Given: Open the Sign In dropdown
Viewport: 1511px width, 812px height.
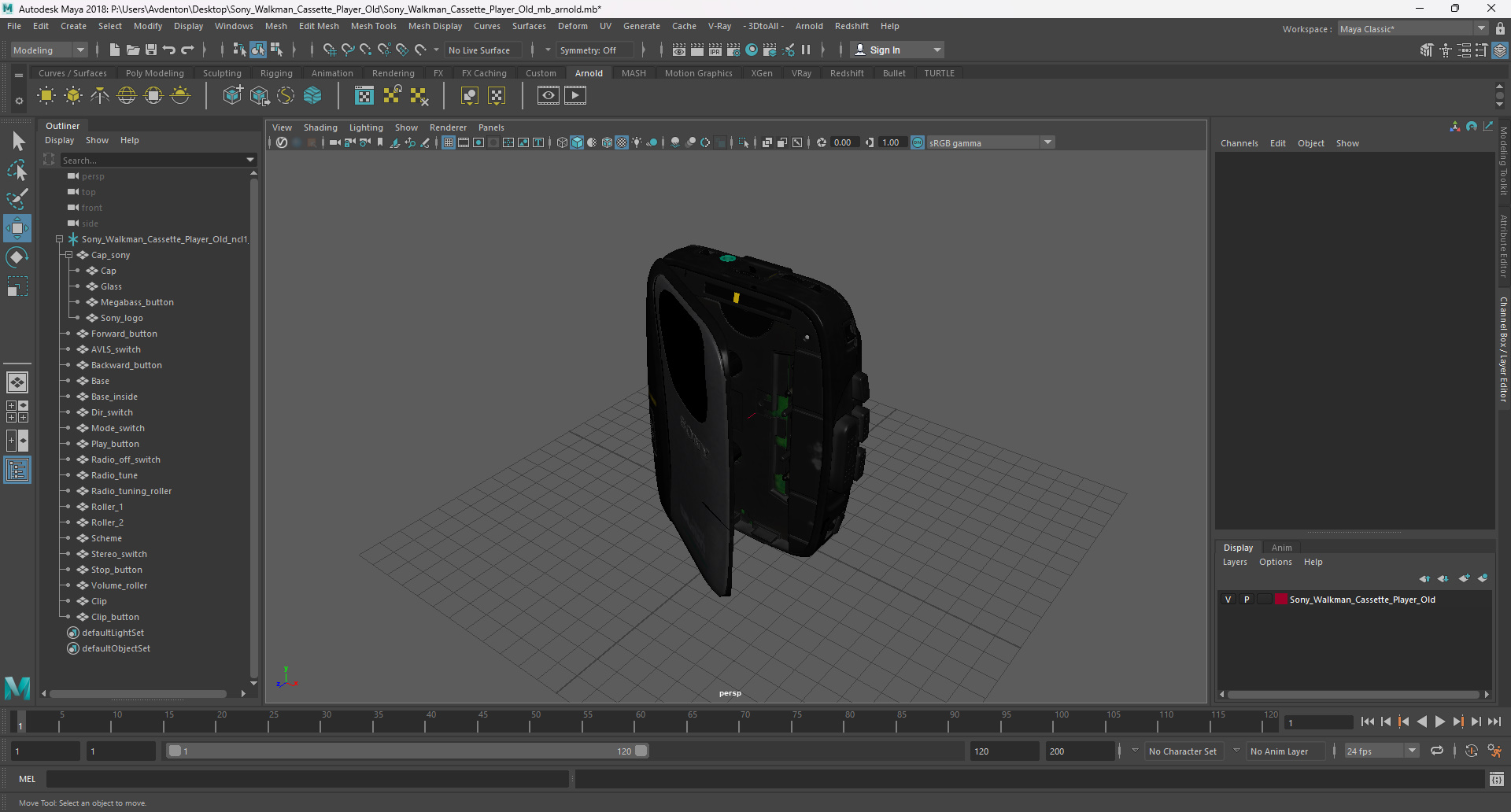Looking at the screenshot, I should click(x=897, y=50).
